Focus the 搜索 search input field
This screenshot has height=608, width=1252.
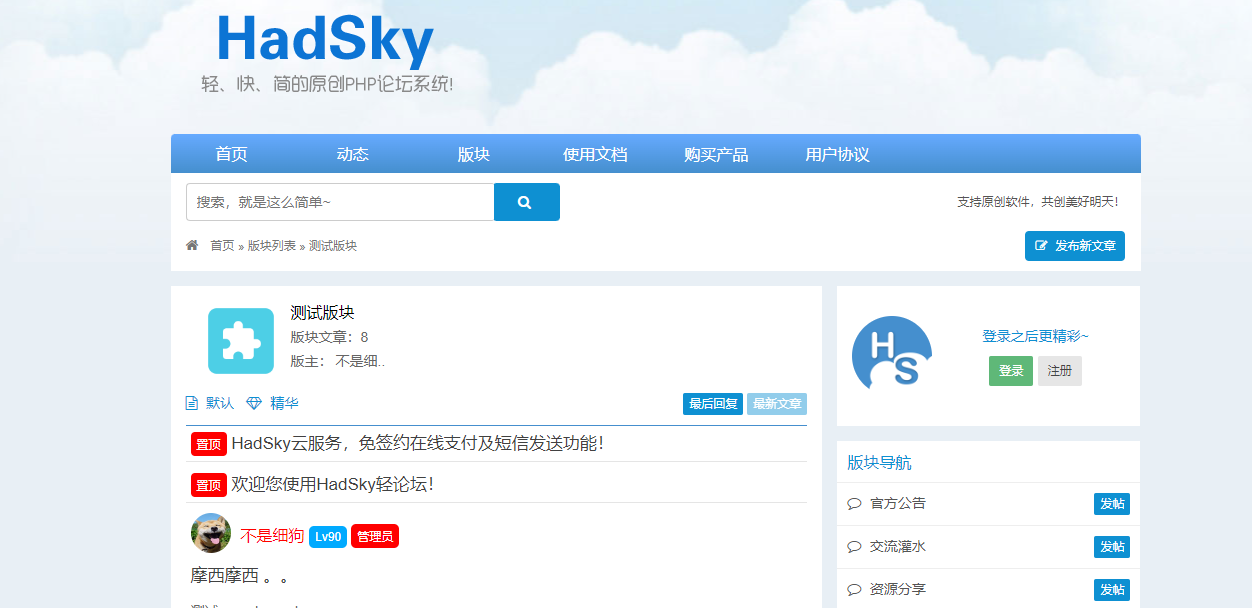(340, 202)
